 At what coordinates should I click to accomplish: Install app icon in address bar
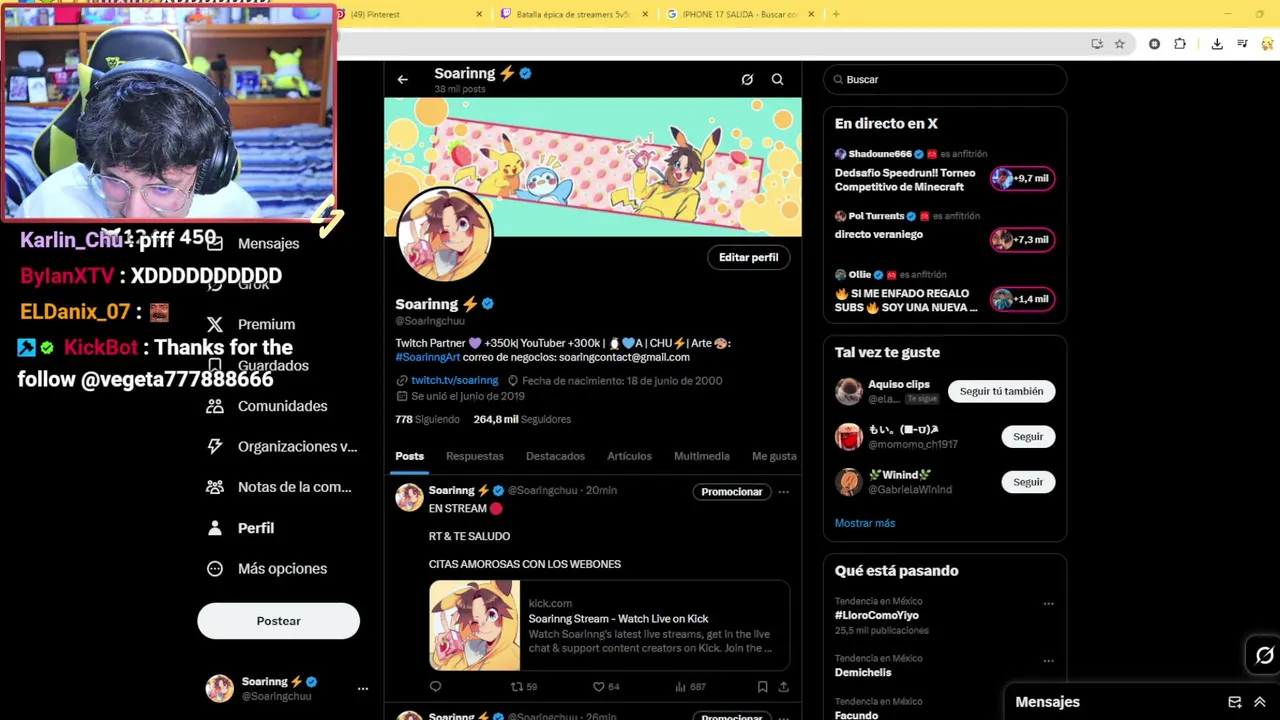pos(1097,44)
